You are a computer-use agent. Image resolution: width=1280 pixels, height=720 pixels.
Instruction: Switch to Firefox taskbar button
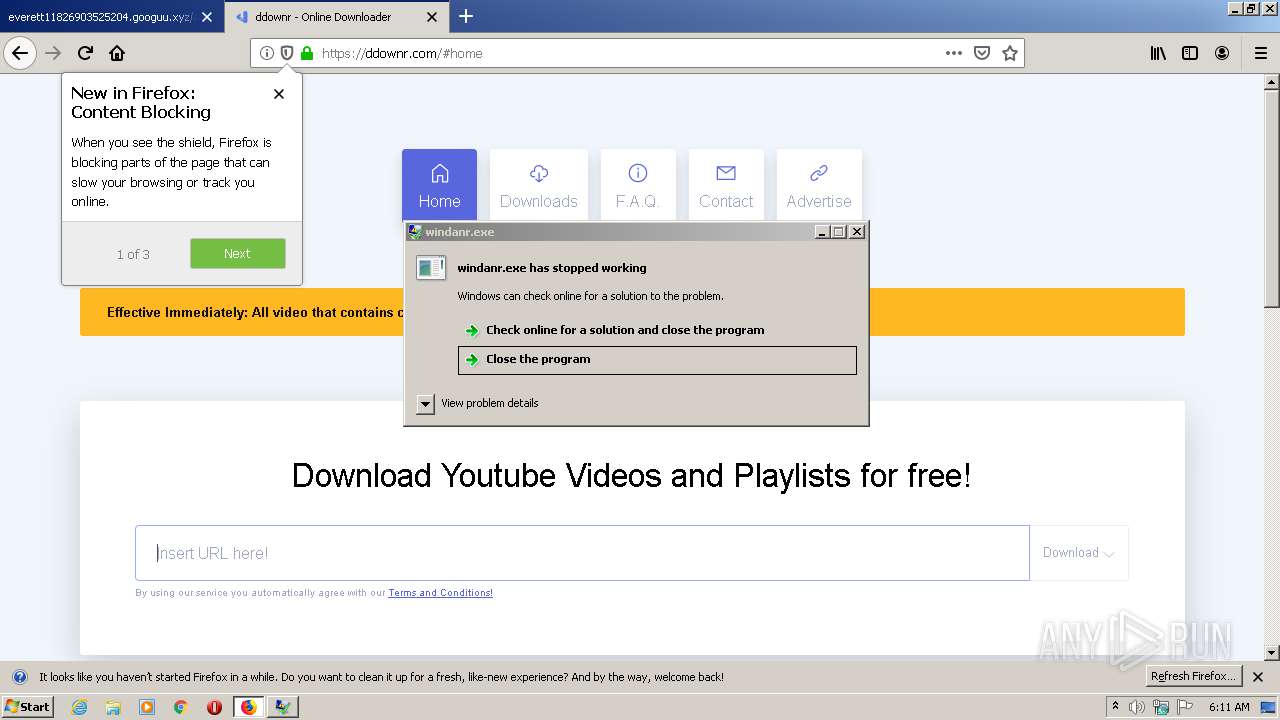pos(248,707)
